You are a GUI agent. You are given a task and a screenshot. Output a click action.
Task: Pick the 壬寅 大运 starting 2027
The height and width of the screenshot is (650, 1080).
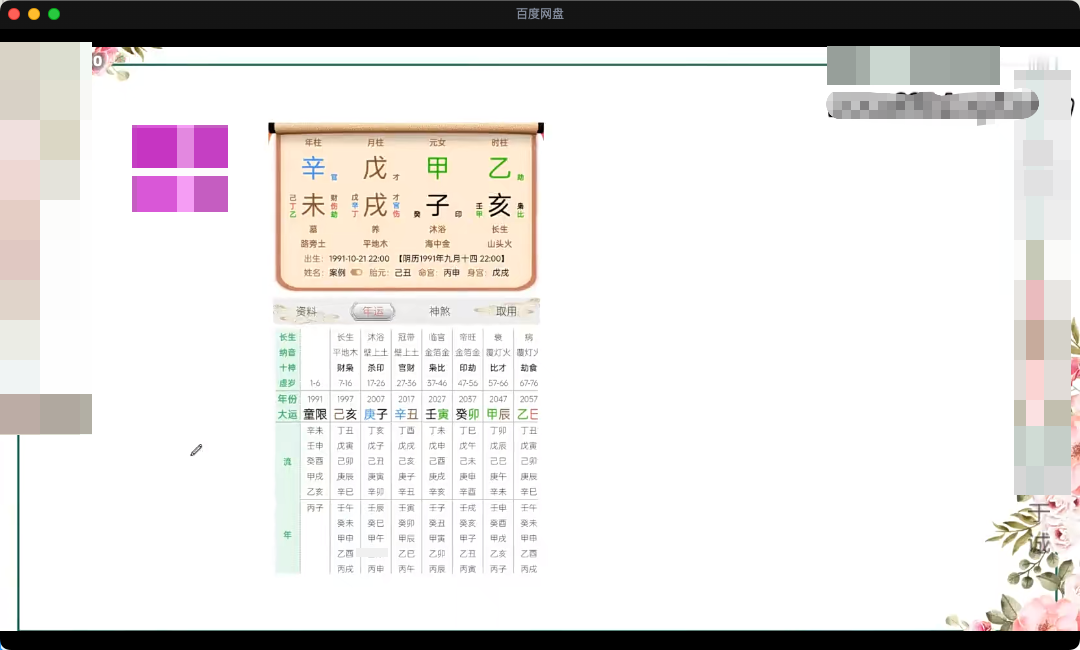(x=437, y=414)
